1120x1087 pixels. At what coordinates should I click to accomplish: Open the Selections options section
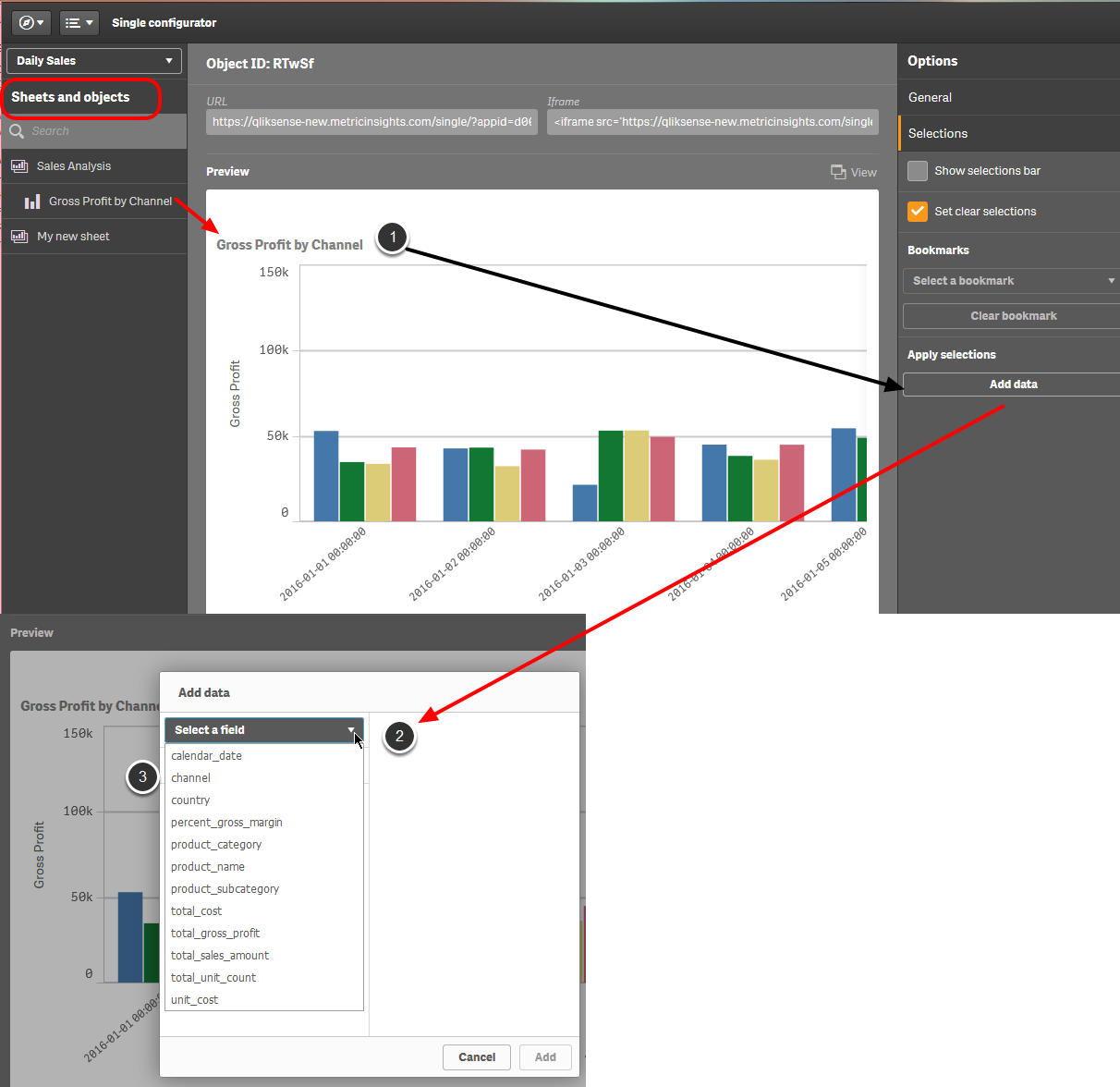(1009, 133)
